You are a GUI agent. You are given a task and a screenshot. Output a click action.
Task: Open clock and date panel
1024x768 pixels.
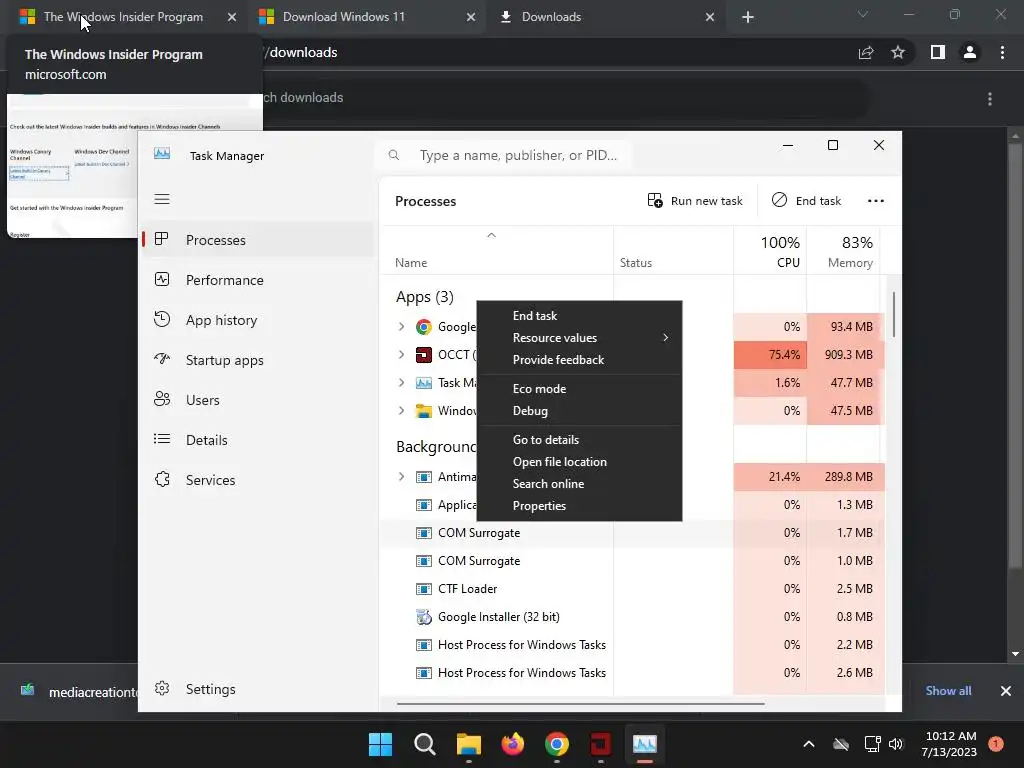click(x=949, y=744)
